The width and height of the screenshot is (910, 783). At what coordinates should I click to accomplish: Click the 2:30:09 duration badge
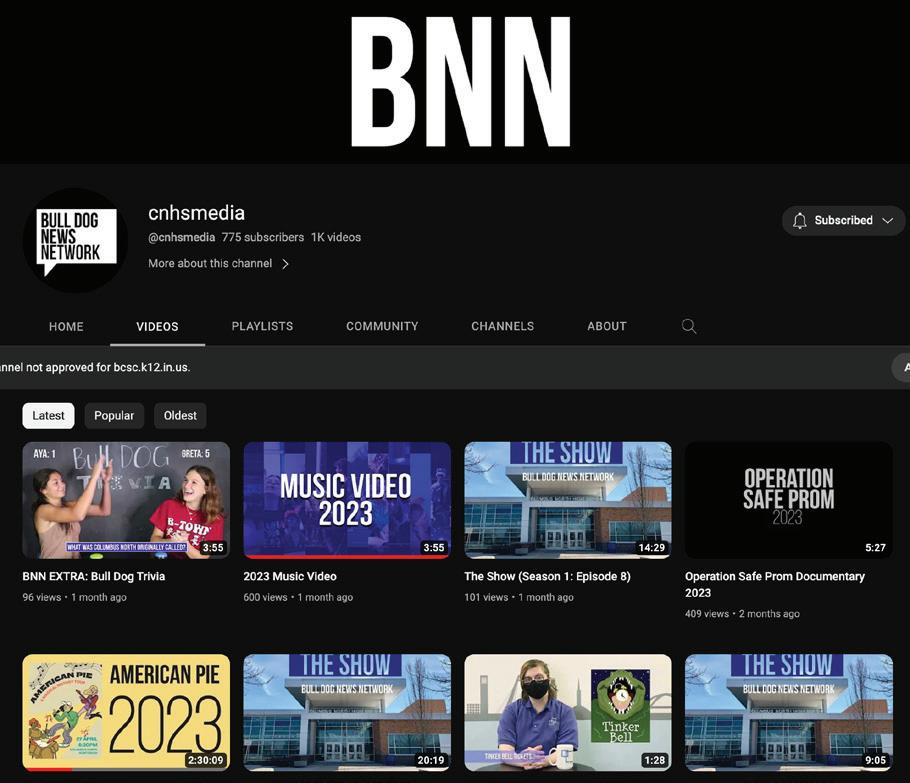point(205,760)
